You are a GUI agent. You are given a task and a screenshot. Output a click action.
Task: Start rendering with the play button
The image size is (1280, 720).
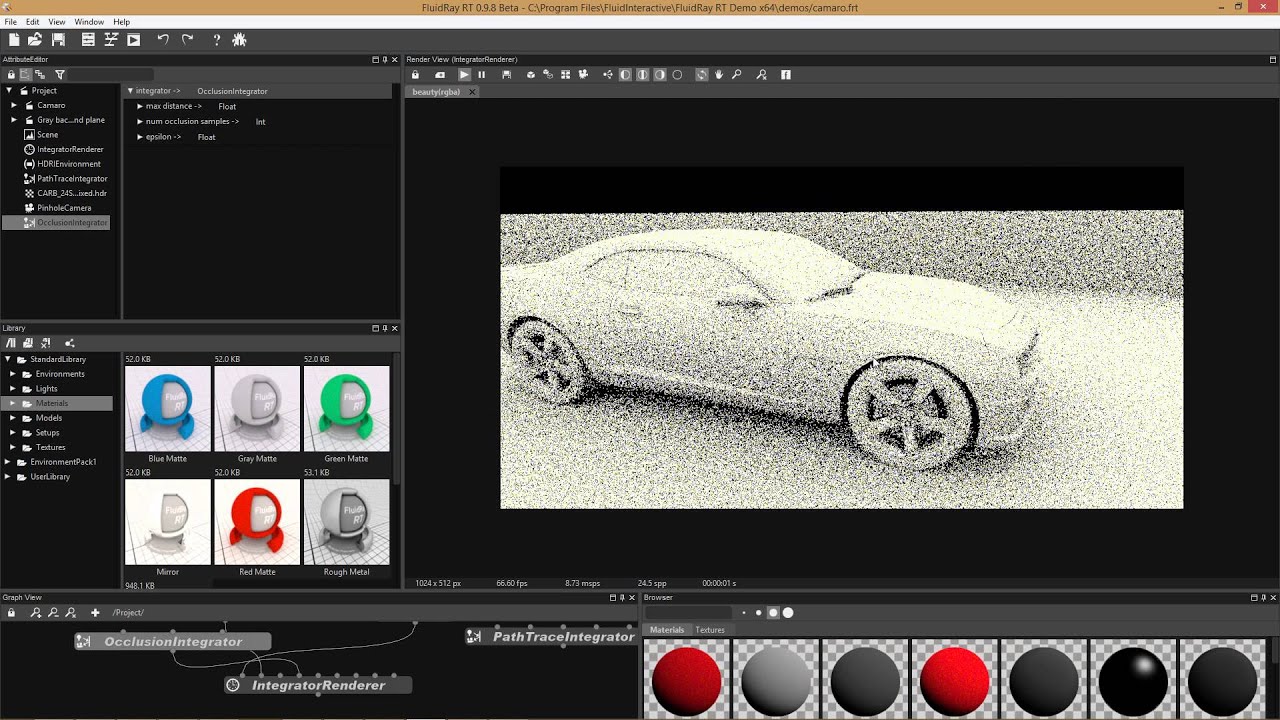(x=464, y=75)
